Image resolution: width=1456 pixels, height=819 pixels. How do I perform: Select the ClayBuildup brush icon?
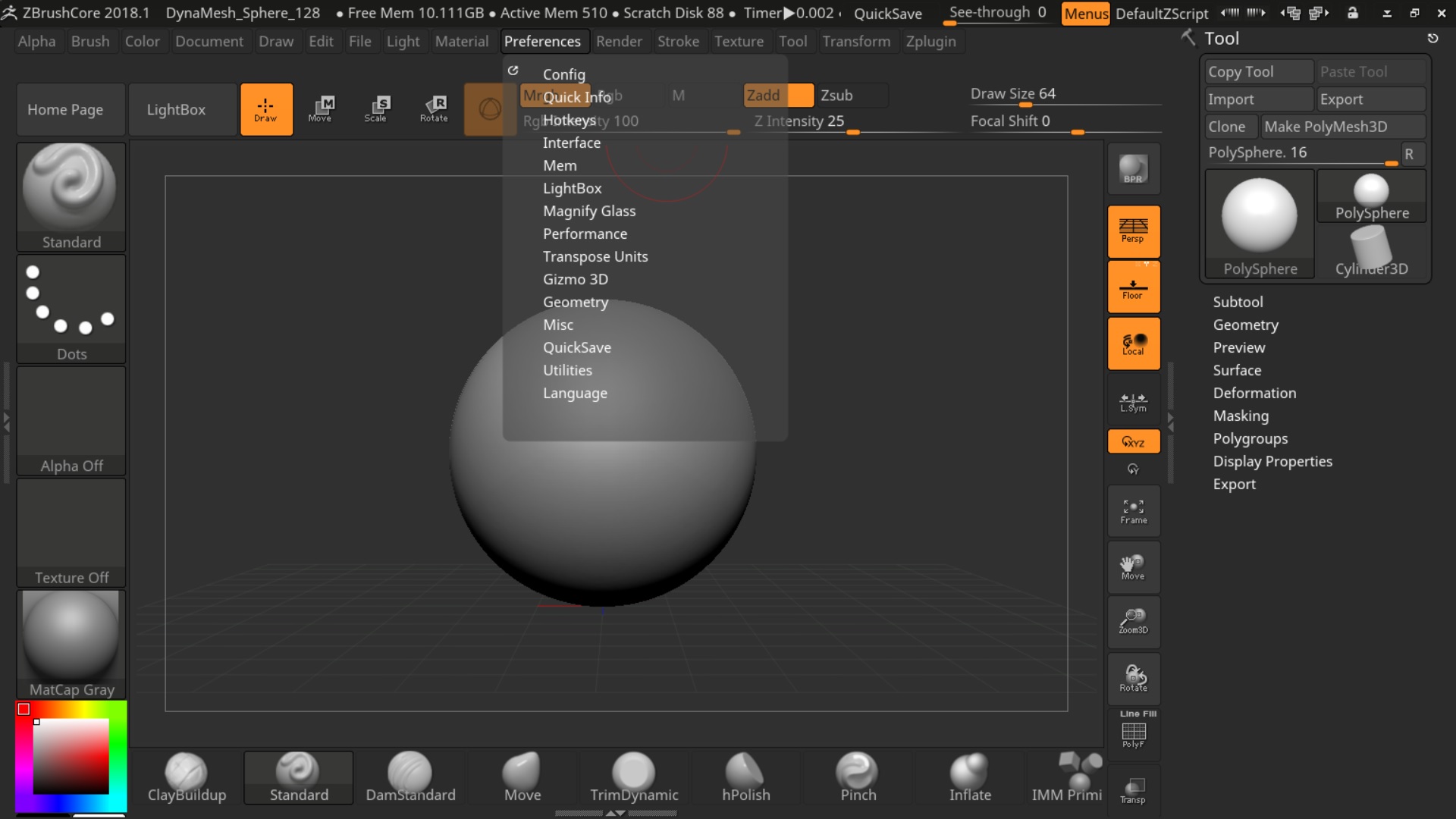click(187, 777)
